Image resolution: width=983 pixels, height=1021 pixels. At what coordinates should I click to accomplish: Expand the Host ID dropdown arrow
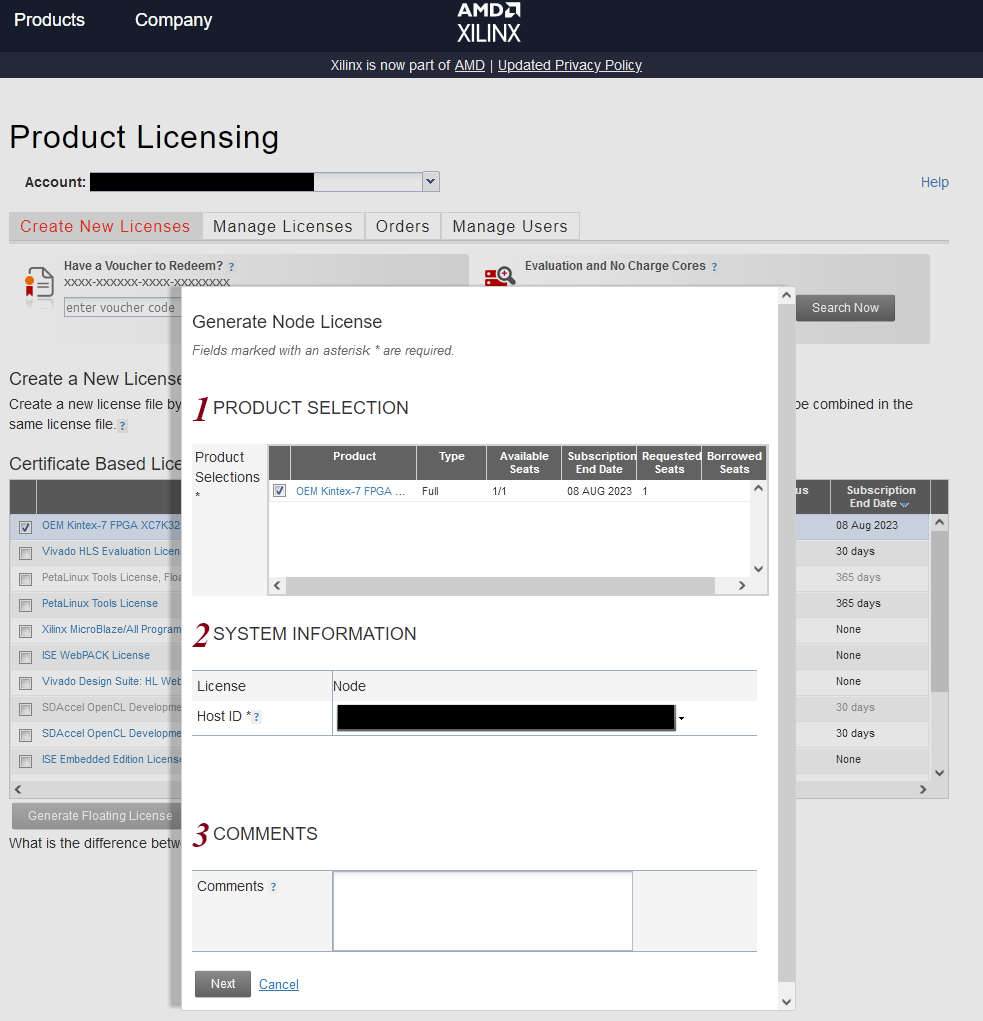(x=682, y=718)
